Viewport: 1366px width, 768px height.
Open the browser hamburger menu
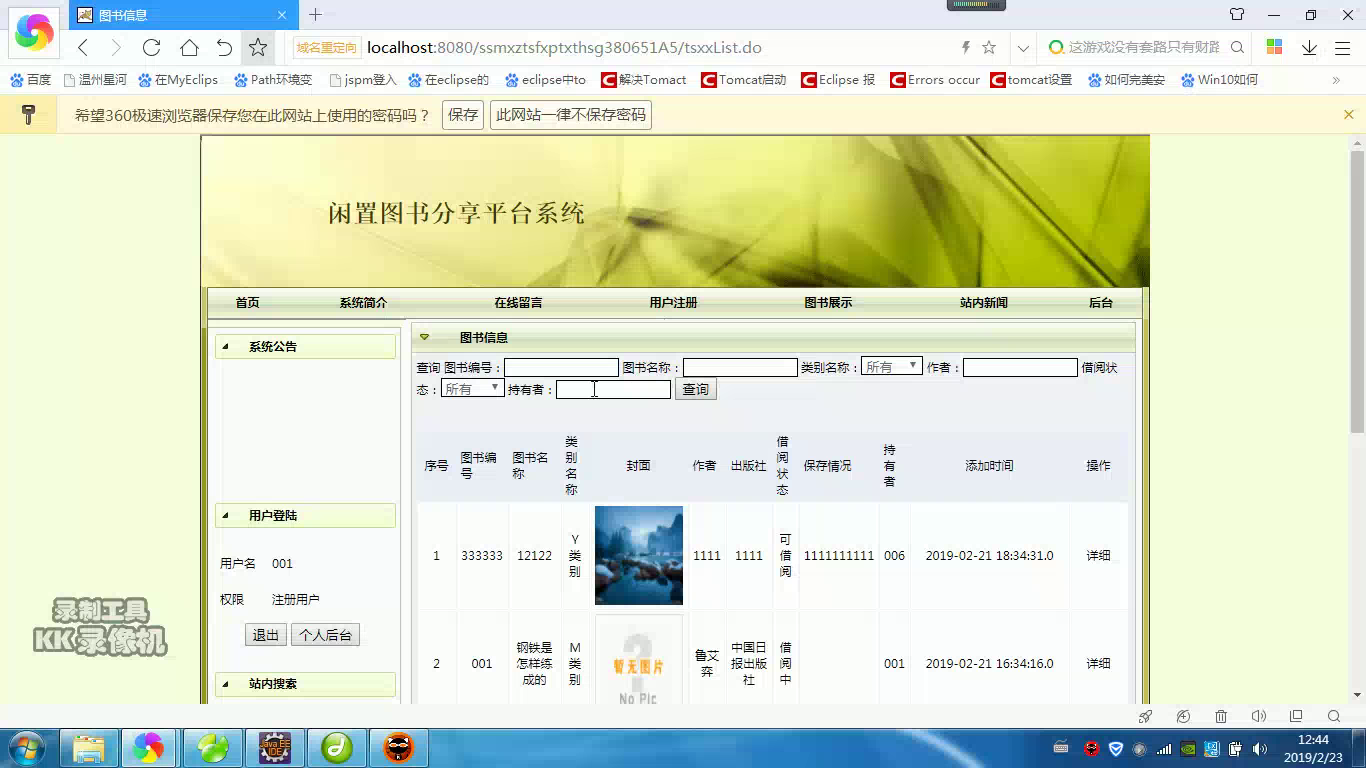1343,47
